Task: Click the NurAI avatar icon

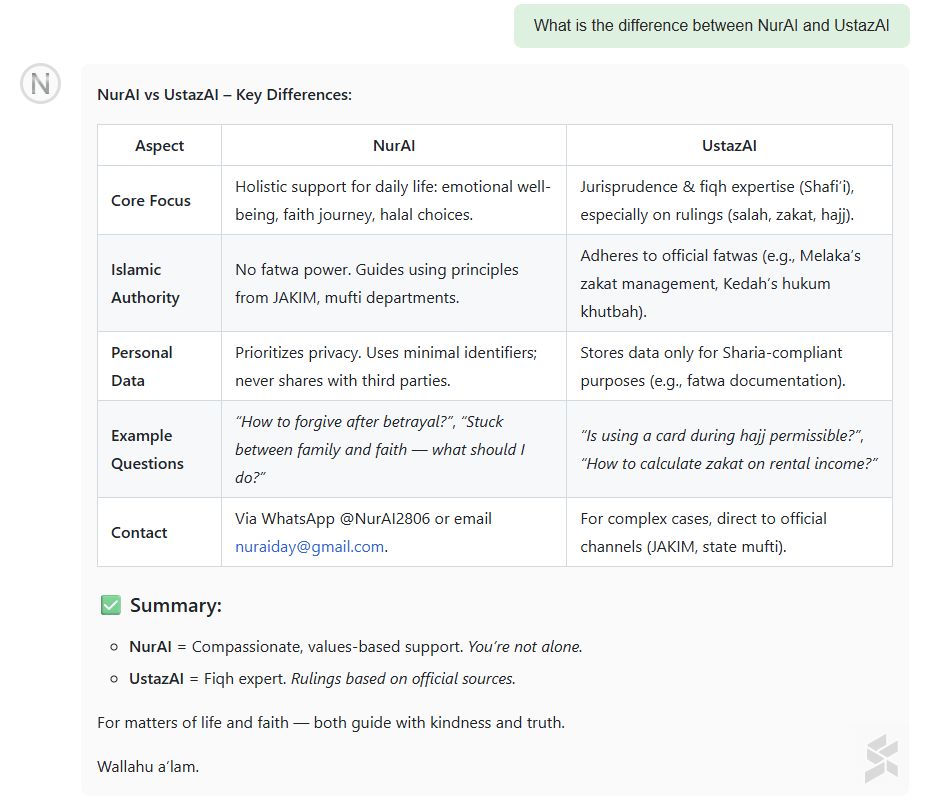Action: pos(40,84)
